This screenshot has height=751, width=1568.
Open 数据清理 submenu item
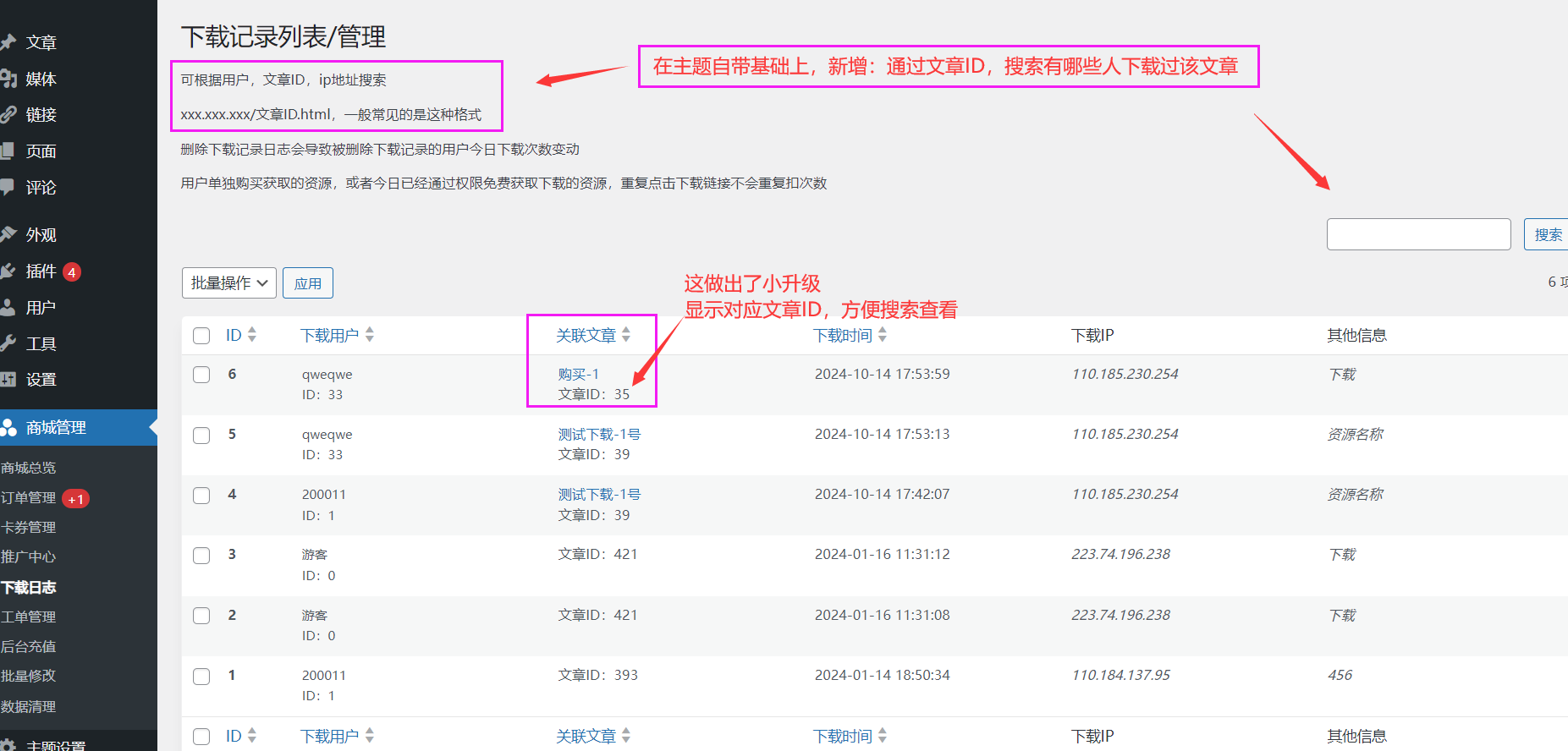point(29,706)
